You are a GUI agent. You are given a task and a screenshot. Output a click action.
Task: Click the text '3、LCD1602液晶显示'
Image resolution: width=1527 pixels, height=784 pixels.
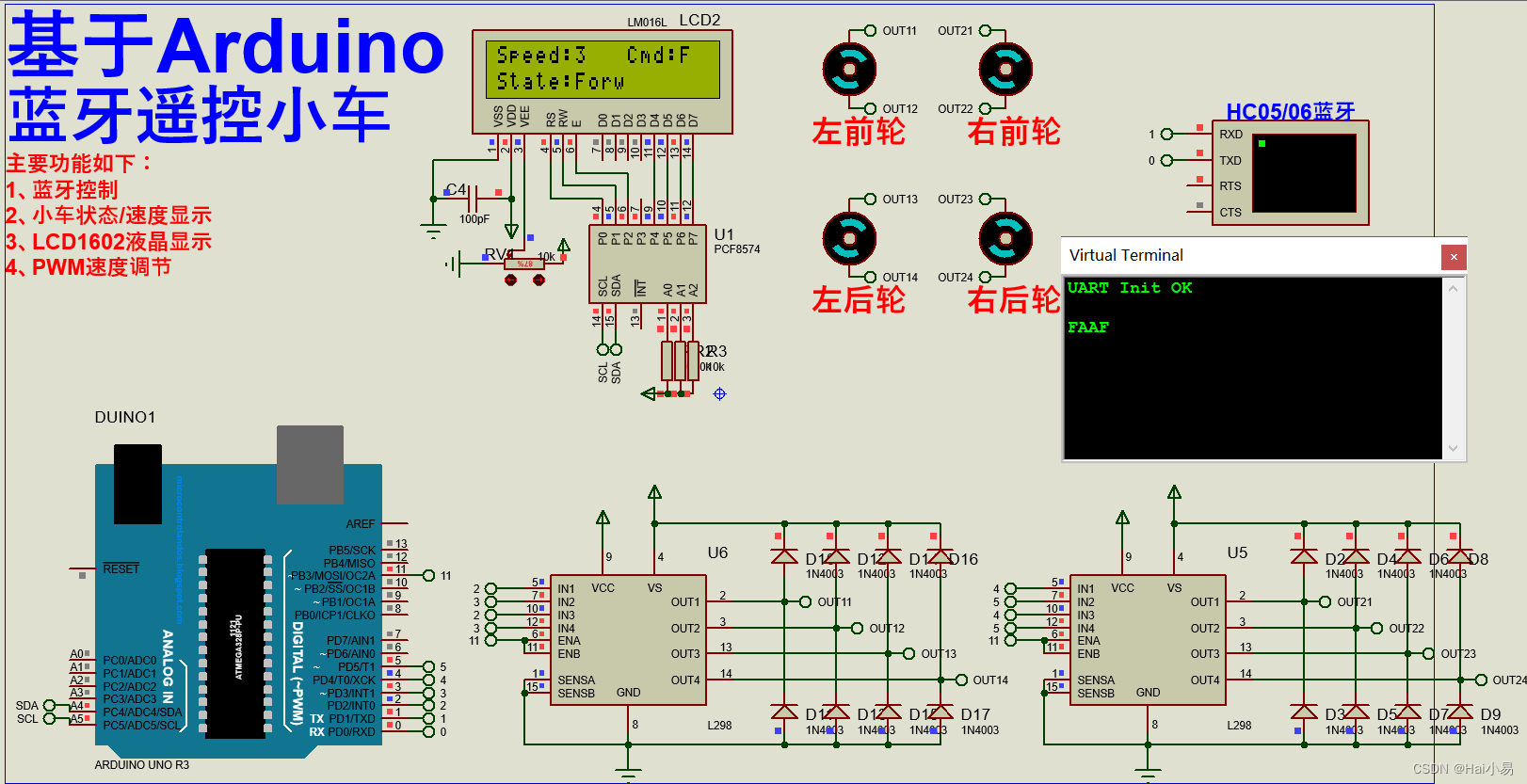click(108, 242)
